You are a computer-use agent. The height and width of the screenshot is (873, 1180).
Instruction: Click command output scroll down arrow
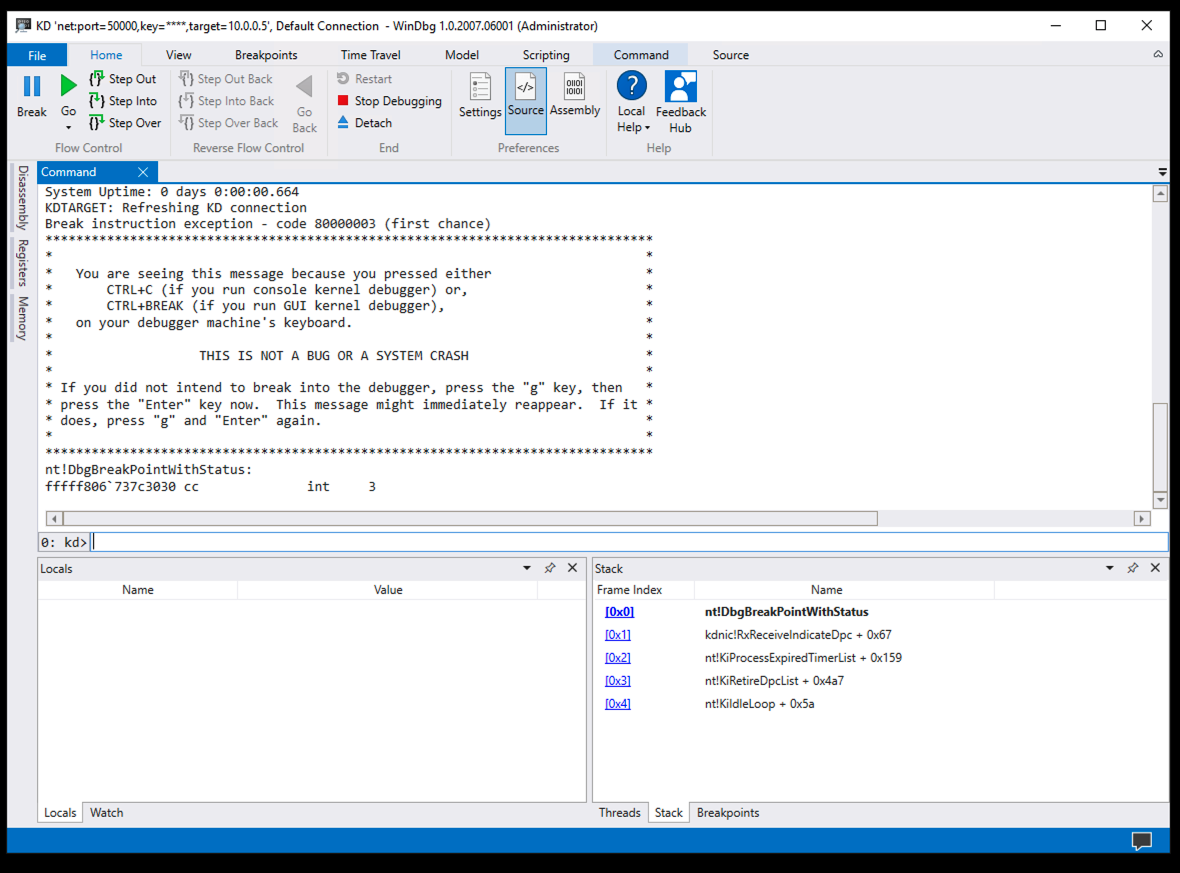click(1160, 500)
